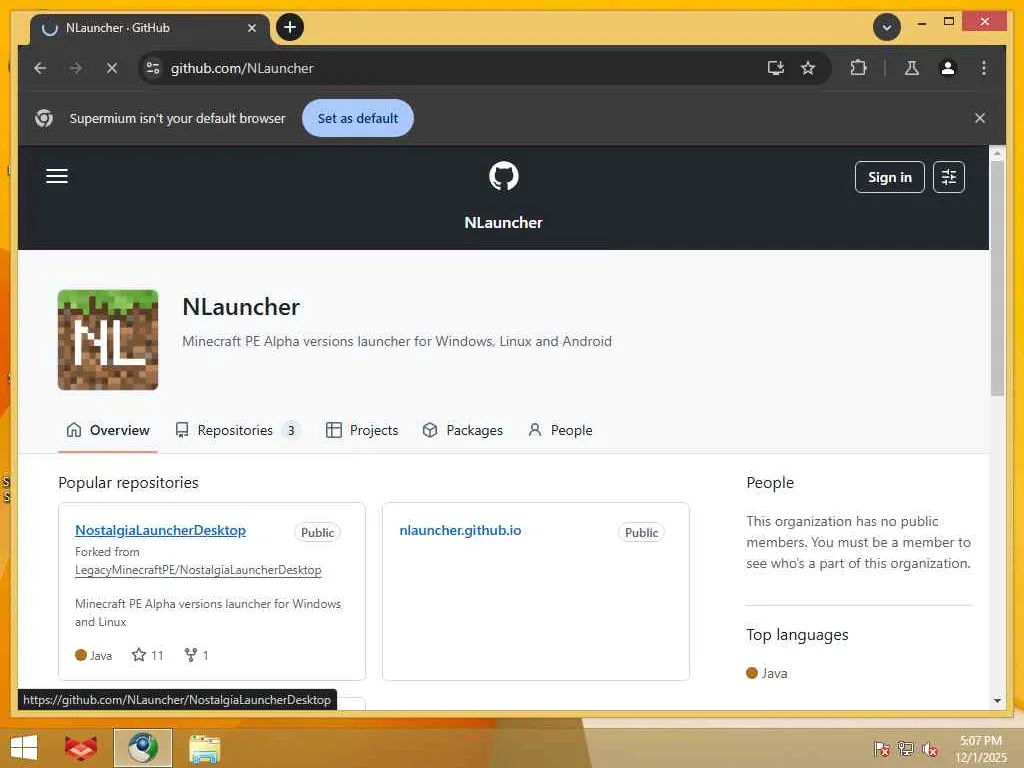Click the Supermium browser taskbar icon

[142, 748]
